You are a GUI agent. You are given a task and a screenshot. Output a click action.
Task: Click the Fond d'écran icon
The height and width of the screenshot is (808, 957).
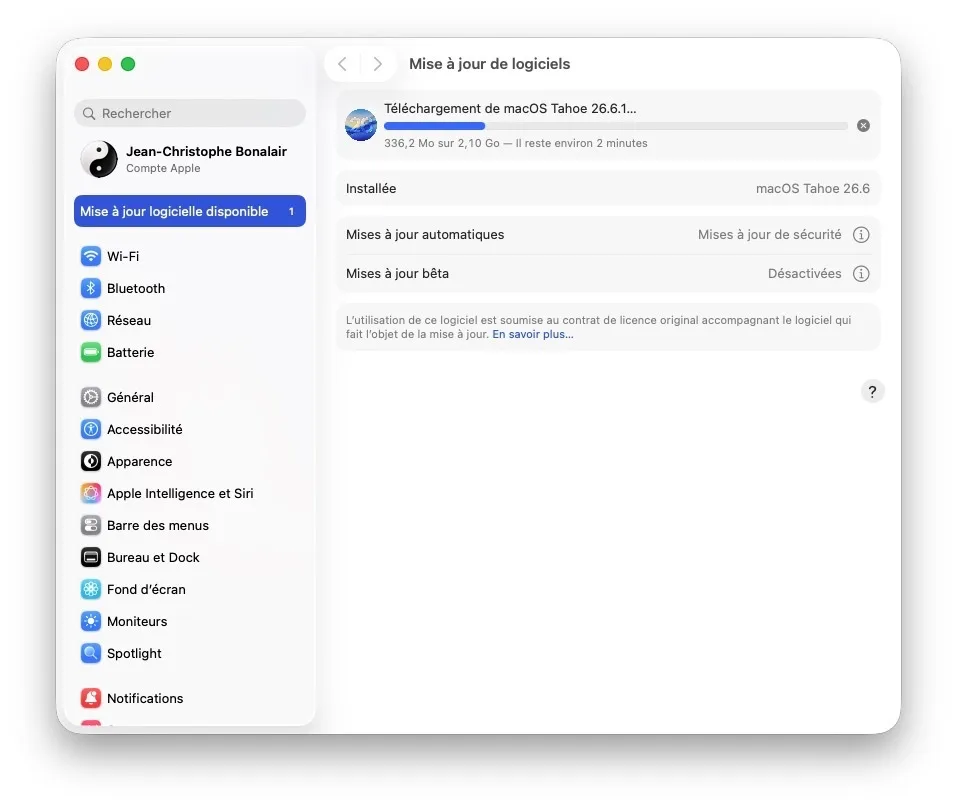click(91, 590)
